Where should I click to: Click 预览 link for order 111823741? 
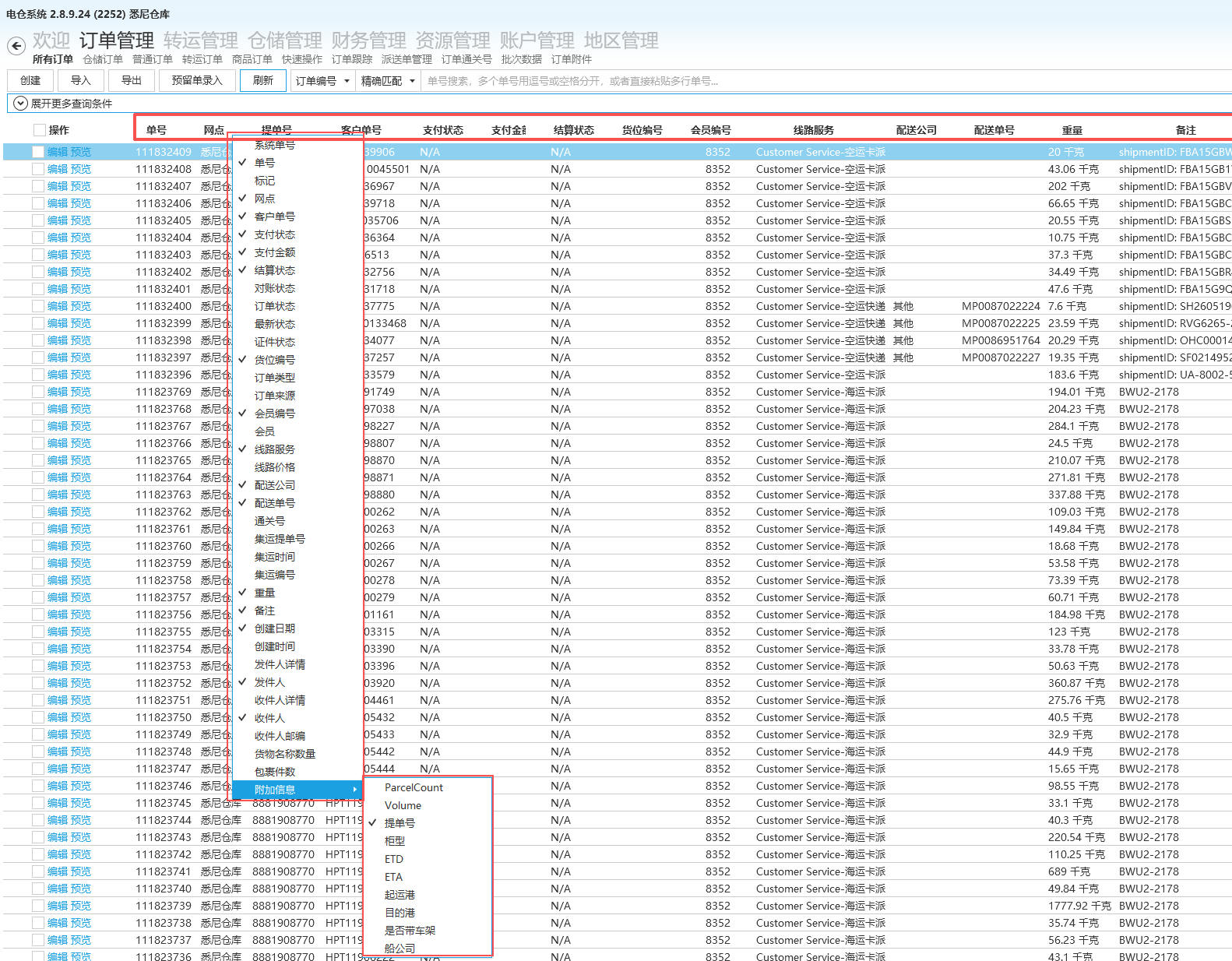81,871
